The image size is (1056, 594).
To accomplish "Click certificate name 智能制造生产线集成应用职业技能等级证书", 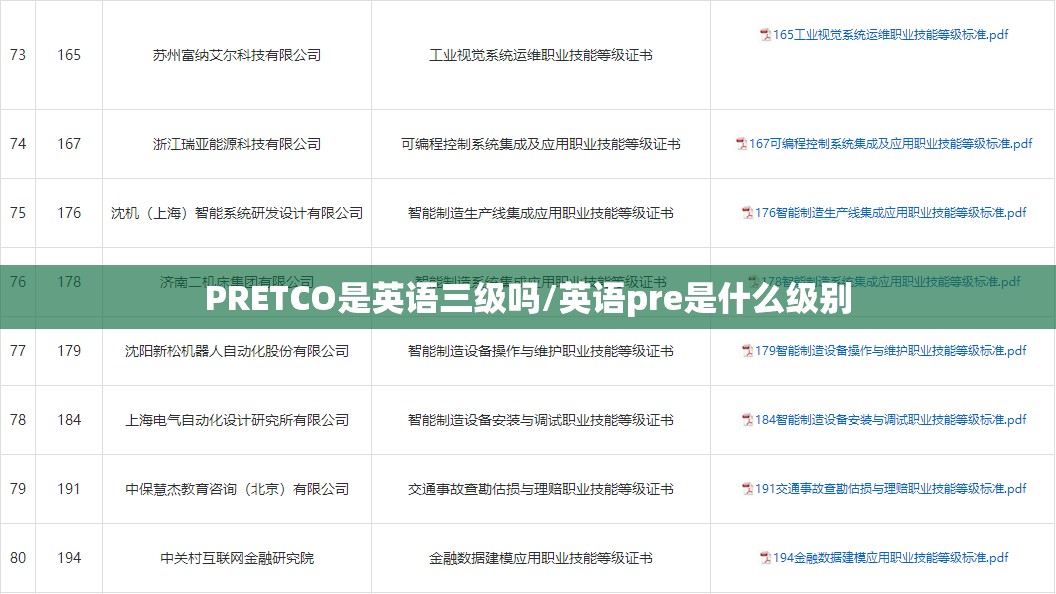I will tap(541, 213).
